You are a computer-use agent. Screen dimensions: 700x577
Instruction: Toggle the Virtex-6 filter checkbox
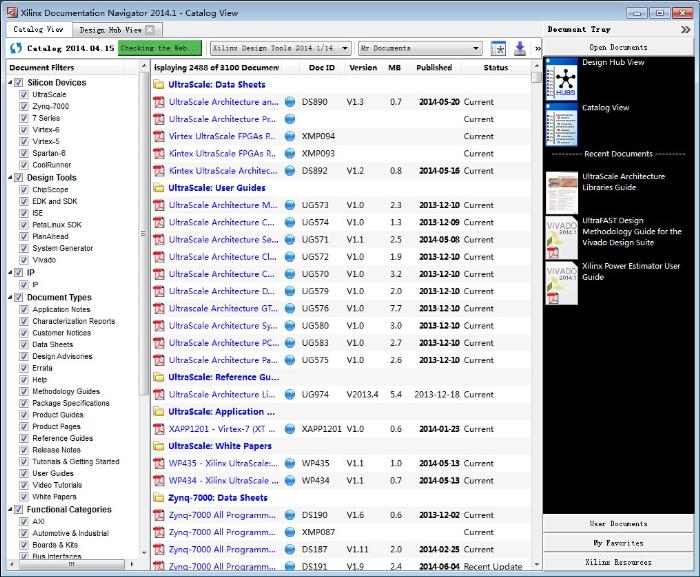(x=24, y=130)
